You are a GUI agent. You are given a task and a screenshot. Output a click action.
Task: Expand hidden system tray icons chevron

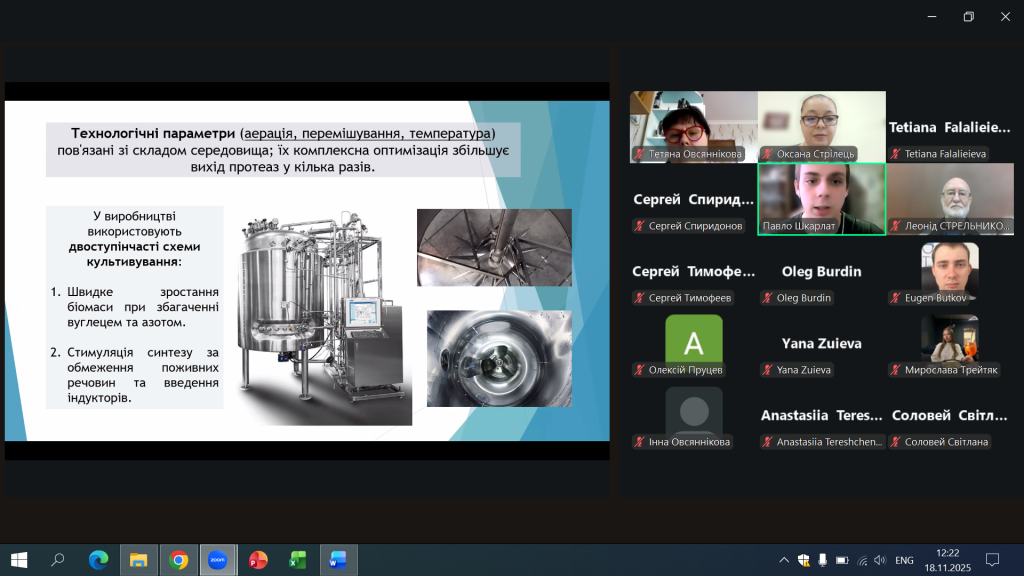pos(783,560)
